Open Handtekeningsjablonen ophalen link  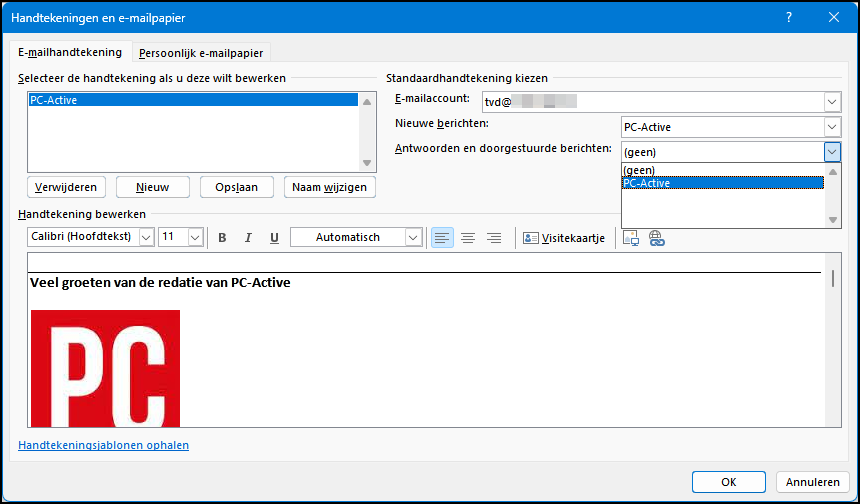pos(104,445)
